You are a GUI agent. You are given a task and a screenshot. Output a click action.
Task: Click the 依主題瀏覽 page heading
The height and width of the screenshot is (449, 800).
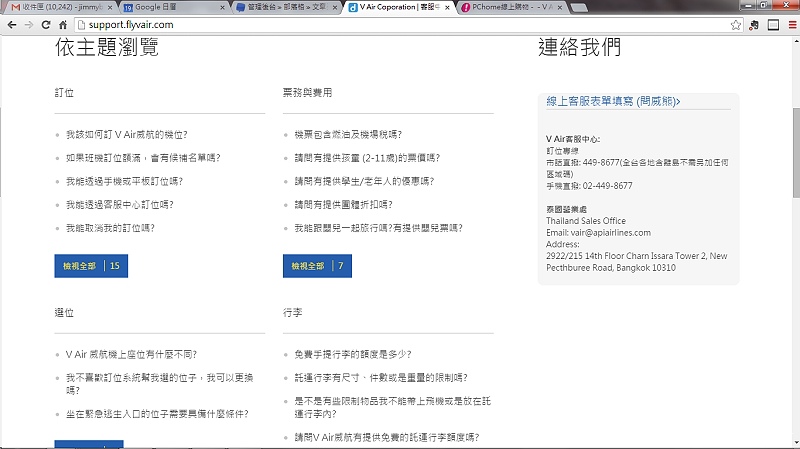[x=107, y=47]
